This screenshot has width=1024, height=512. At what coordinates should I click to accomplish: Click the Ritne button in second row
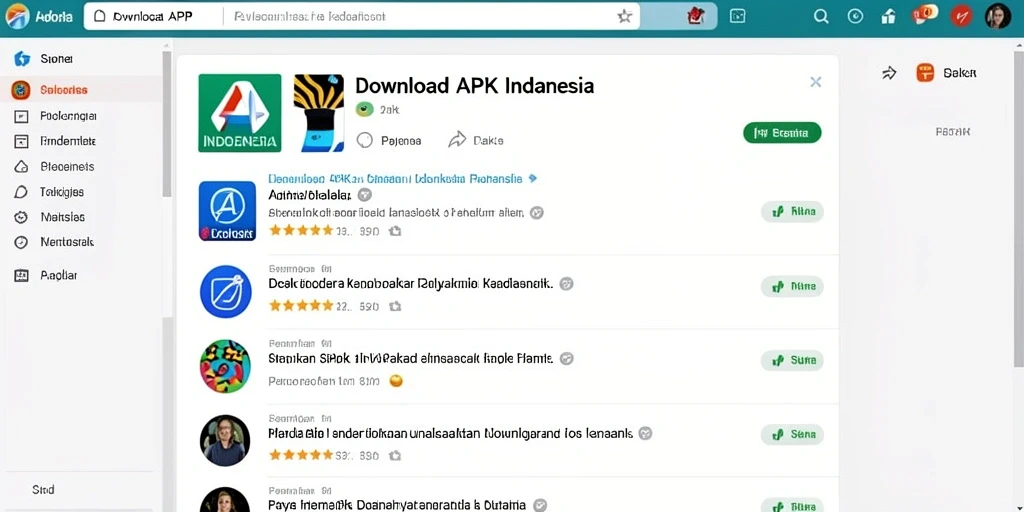(x=792, y=286)
